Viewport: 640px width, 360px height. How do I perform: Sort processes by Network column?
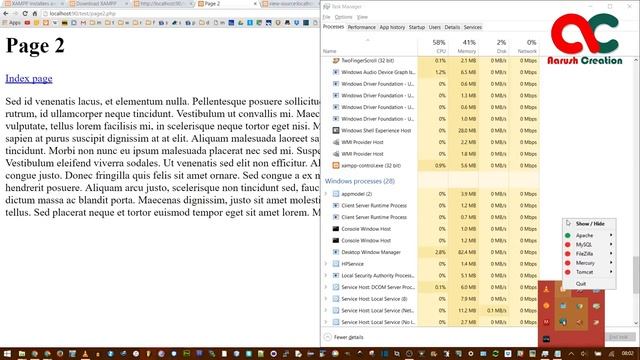coord(524,47)
